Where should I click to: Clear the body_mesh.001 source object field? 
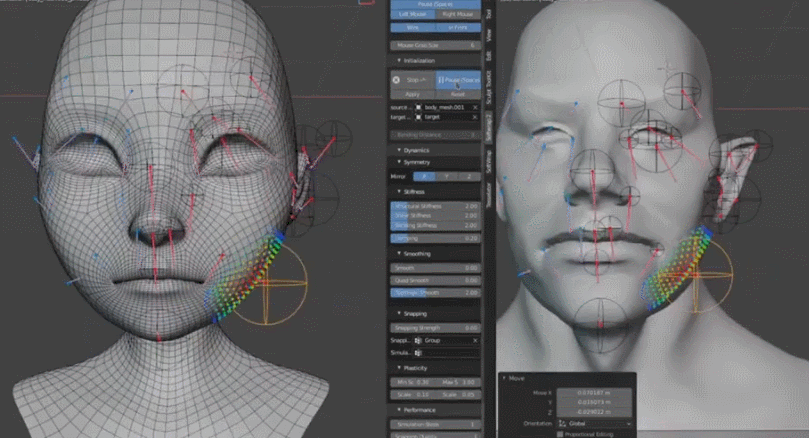475,107
